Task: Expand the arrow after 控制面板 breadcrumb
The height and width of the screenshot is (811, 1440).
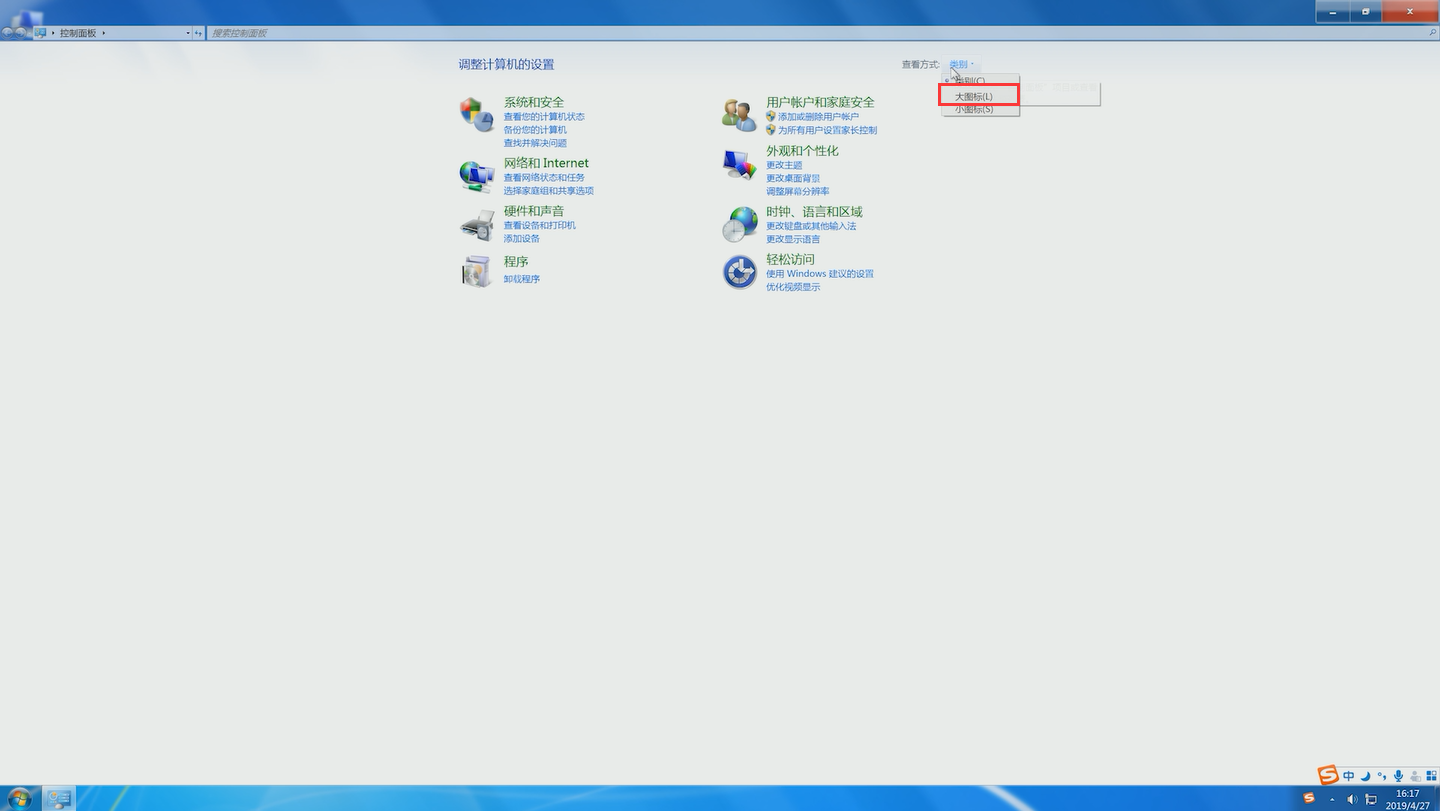Action: tap(104, 33)
